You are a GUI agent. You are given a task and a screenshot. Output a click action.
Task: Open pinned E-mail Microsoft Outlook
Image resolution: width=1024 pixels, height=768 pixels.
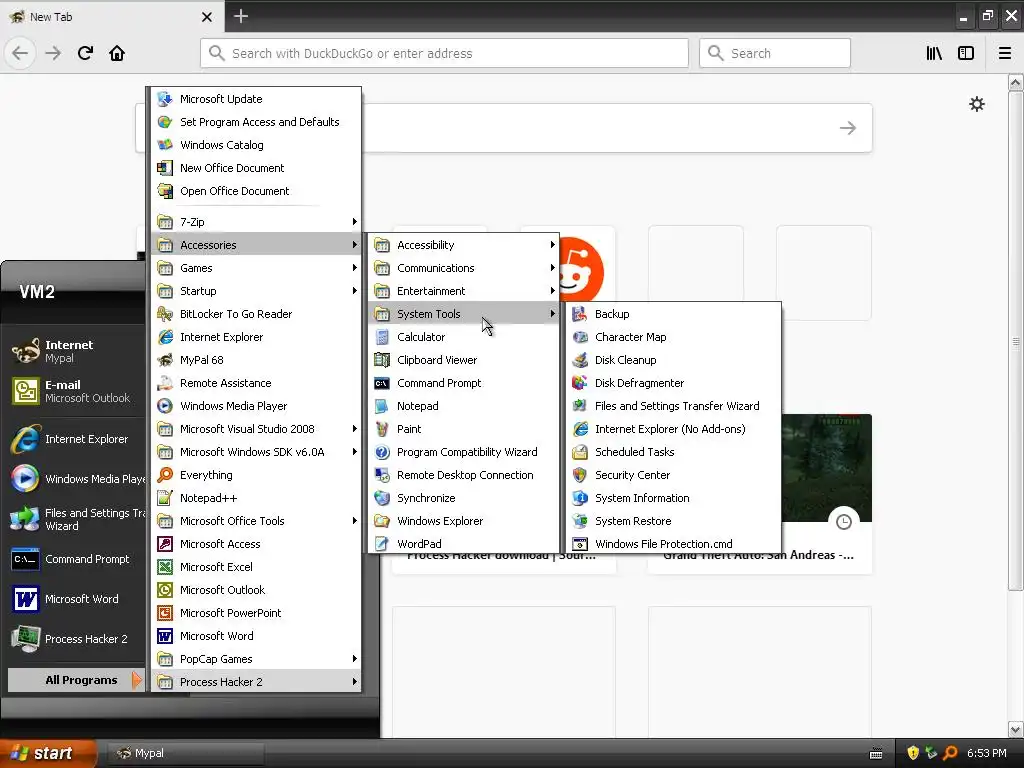(76, 391)
